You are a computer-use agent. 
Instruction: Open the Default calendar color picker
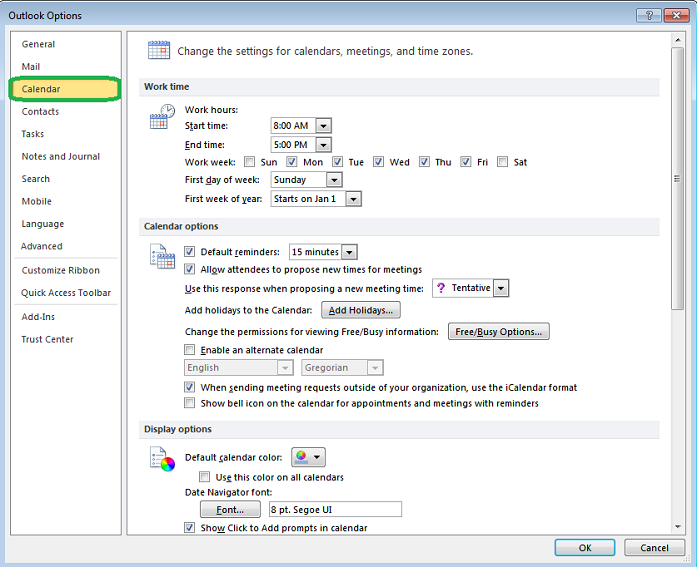308,457
